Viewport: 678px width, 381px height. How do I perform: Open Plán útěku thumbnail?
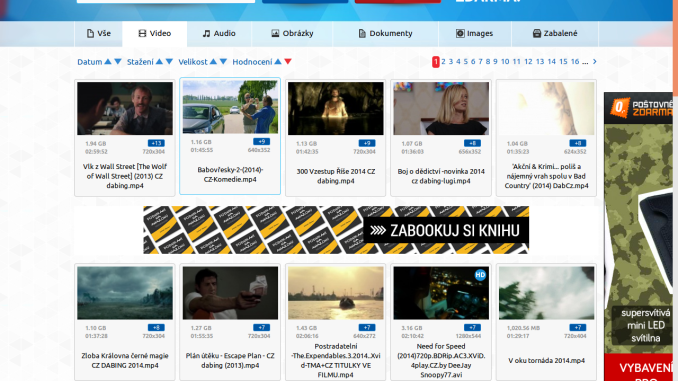pos(230,293)
